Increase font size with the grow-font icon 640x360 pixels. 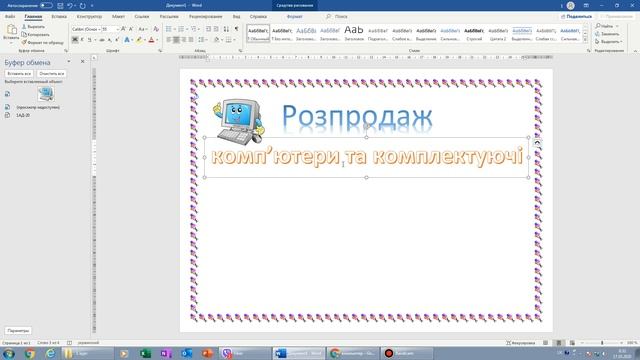[x=123, y=29]
